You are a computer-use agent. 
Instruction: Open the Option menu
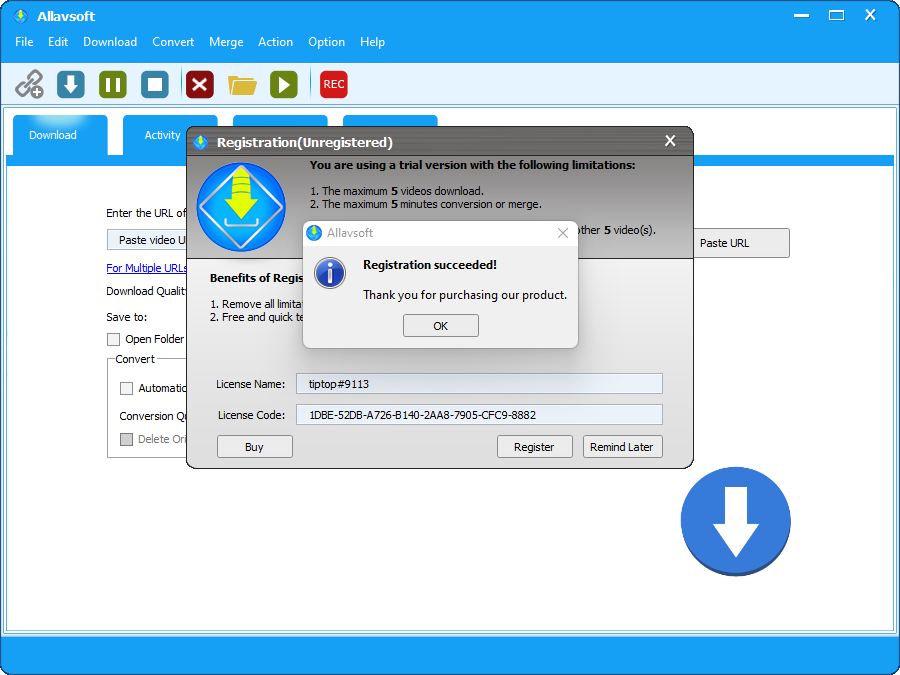coord(326,42)
